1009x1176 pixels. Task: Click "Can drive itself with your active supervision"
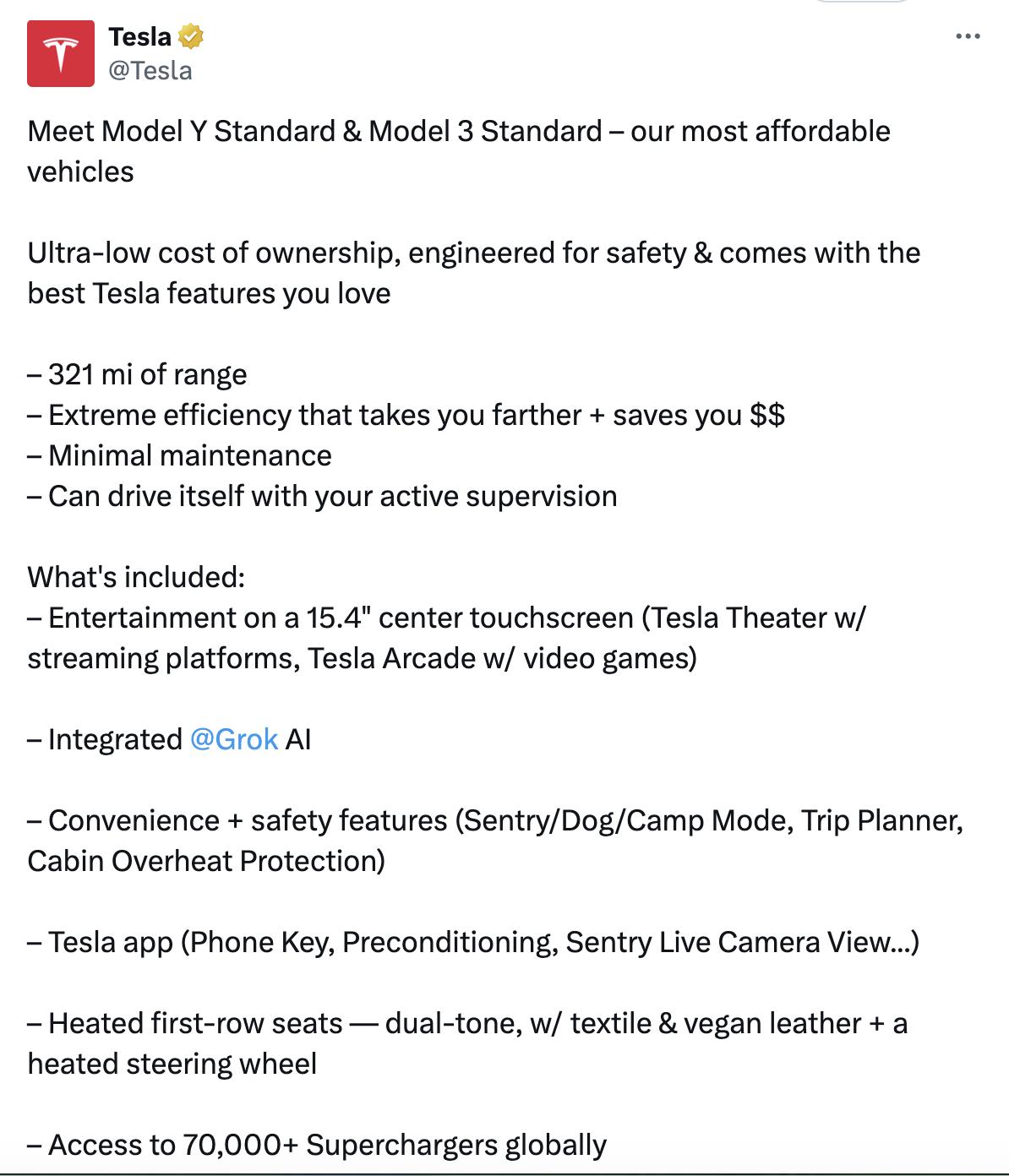pyautogui.click(x=332, y=496)
